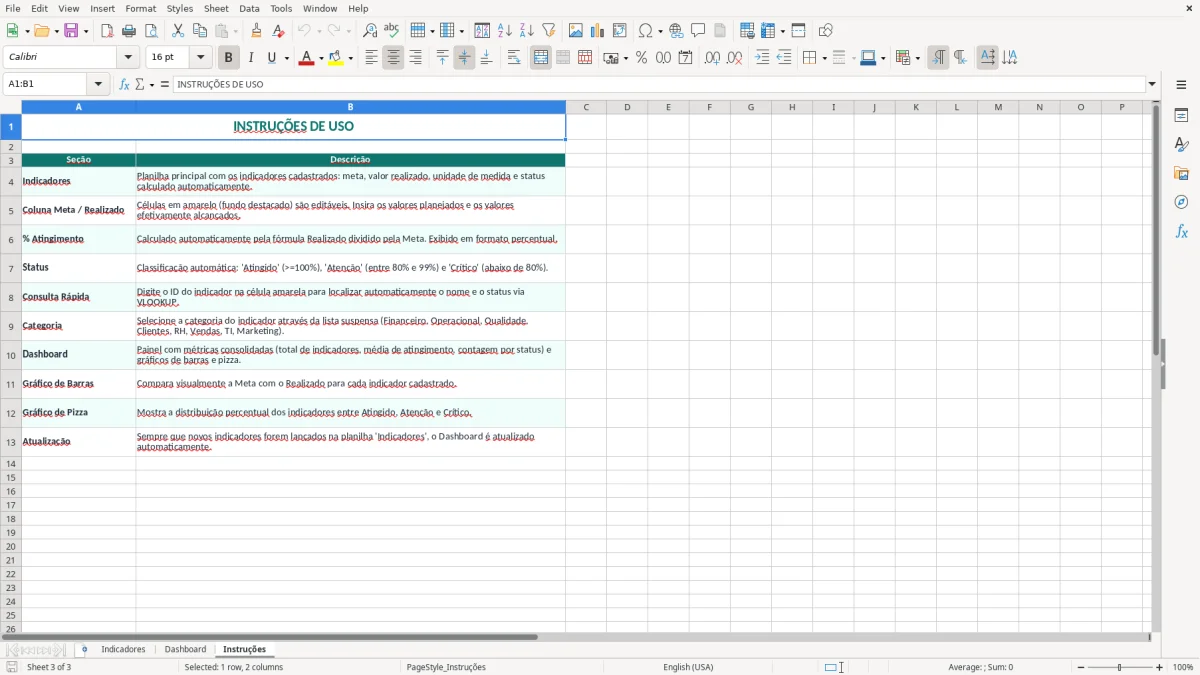The width and height of the screenshot is (1200, 675).
Task: Cut selection with scissors icon
Action: 178,31
